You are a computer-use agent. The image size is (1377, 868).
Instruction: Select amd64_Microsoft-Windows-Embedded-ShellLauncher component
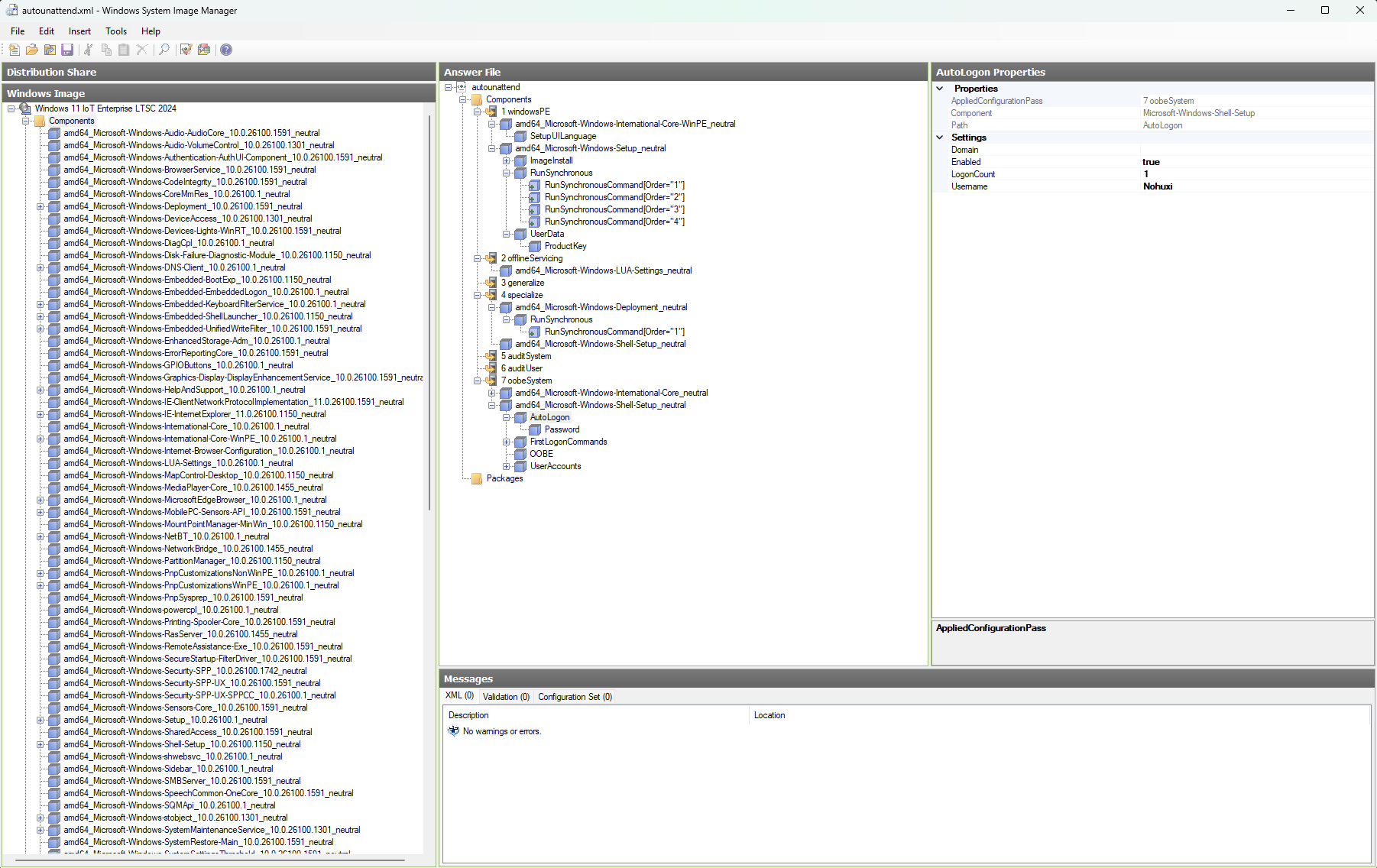pyautogui.click(x=208, y=316)
